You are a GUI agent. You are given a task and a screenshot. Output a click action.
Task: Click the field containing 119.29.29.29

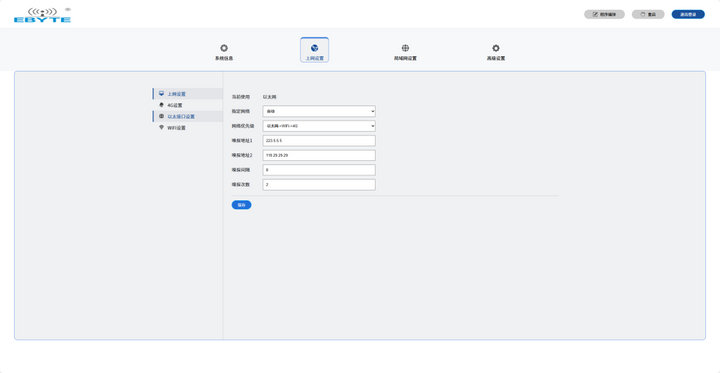319,155
